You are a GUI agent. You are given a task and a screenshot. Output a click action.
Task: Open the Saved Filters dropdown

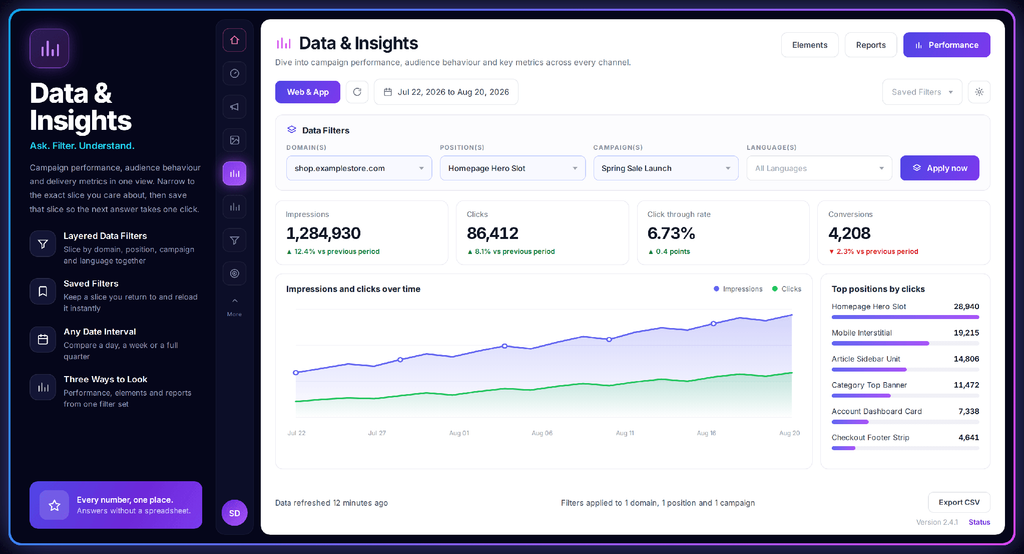coord(921,92)
